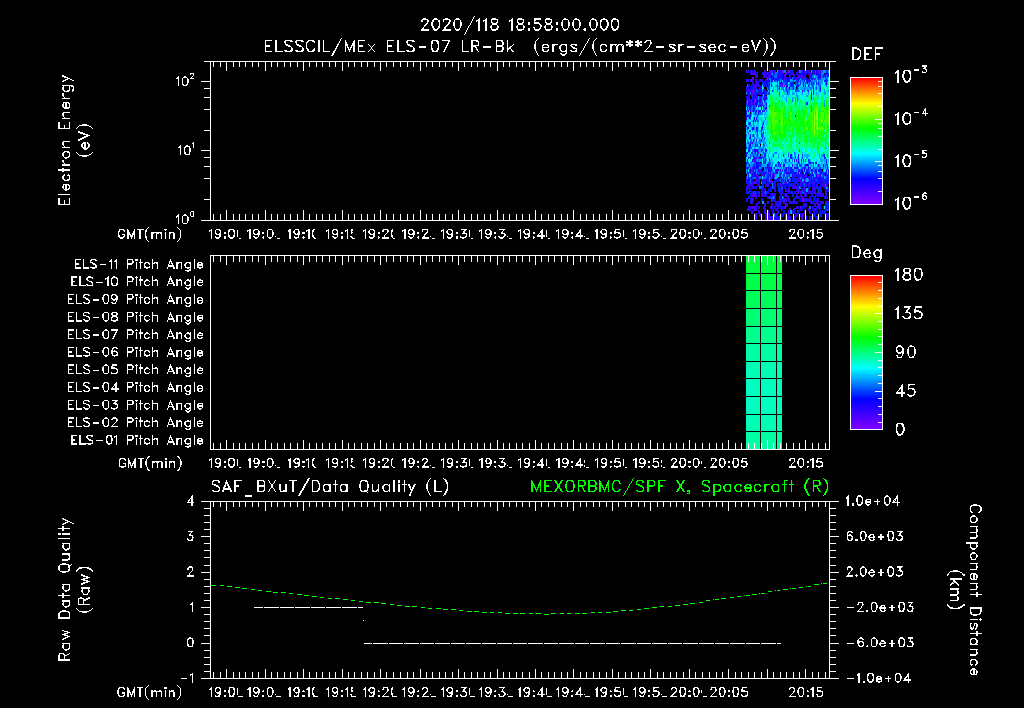The image size is (1024, 708).
Task: Click GMT(min) label under the bottom panel
Action: [150, 692]
